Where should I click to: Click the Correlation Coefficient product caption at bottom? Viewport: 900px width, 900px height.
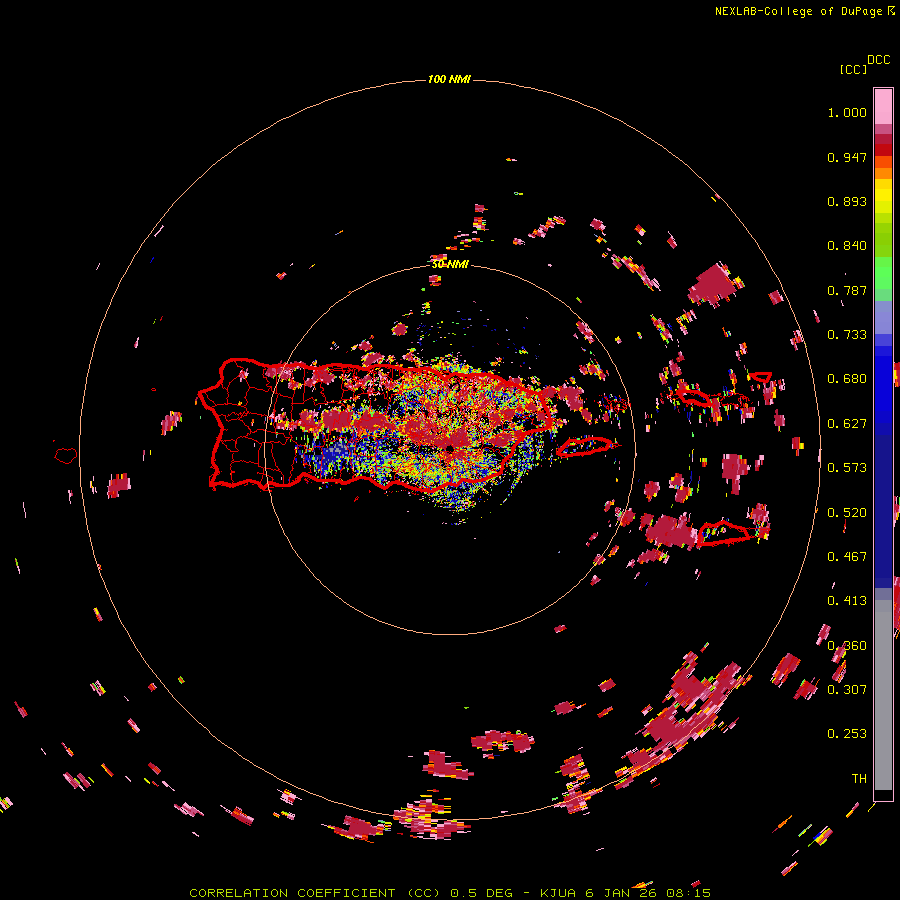tap(450, 893)
